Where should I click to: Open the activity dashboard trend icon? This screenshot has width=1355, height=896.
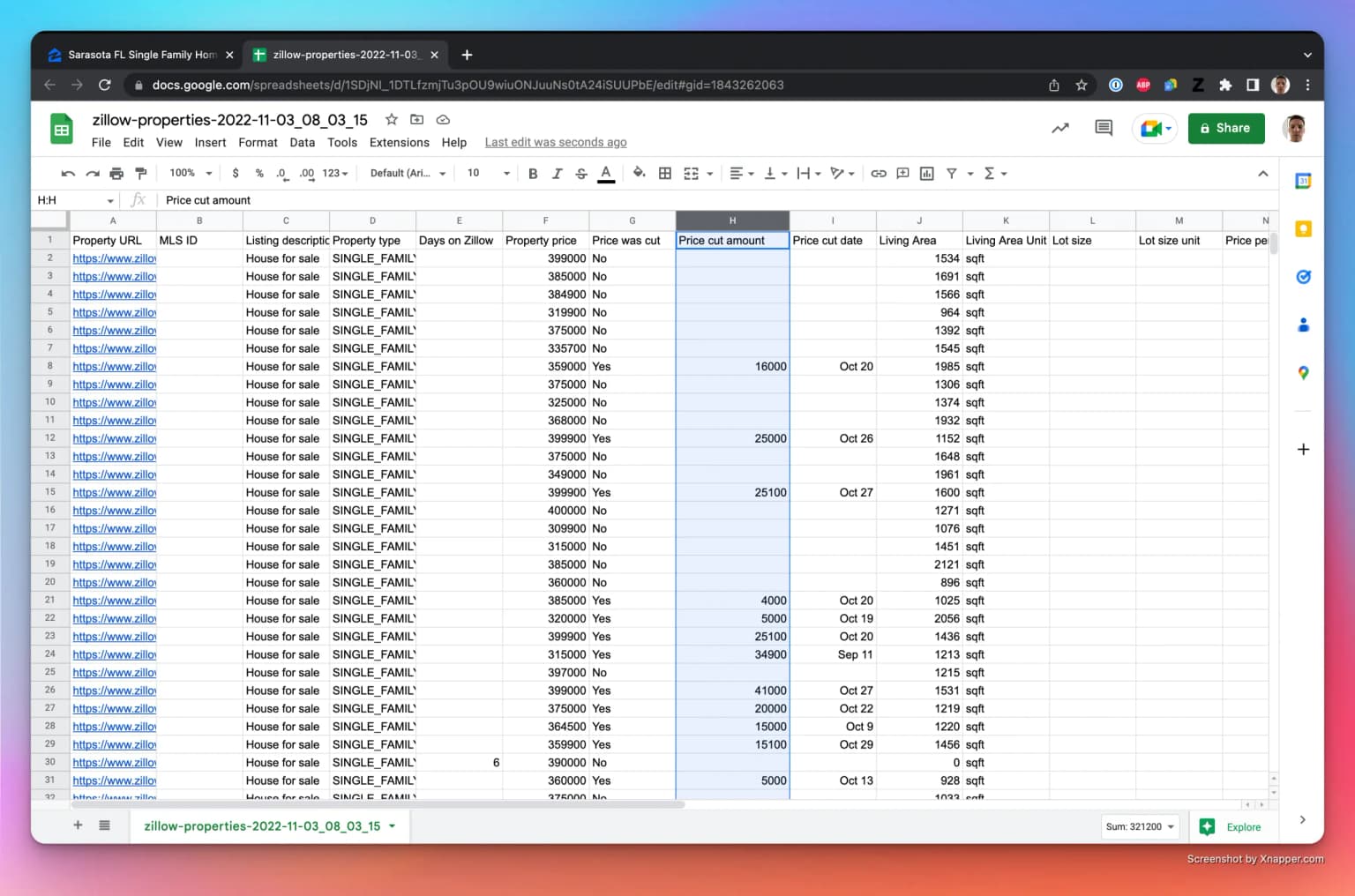(x=1060, y=129)
